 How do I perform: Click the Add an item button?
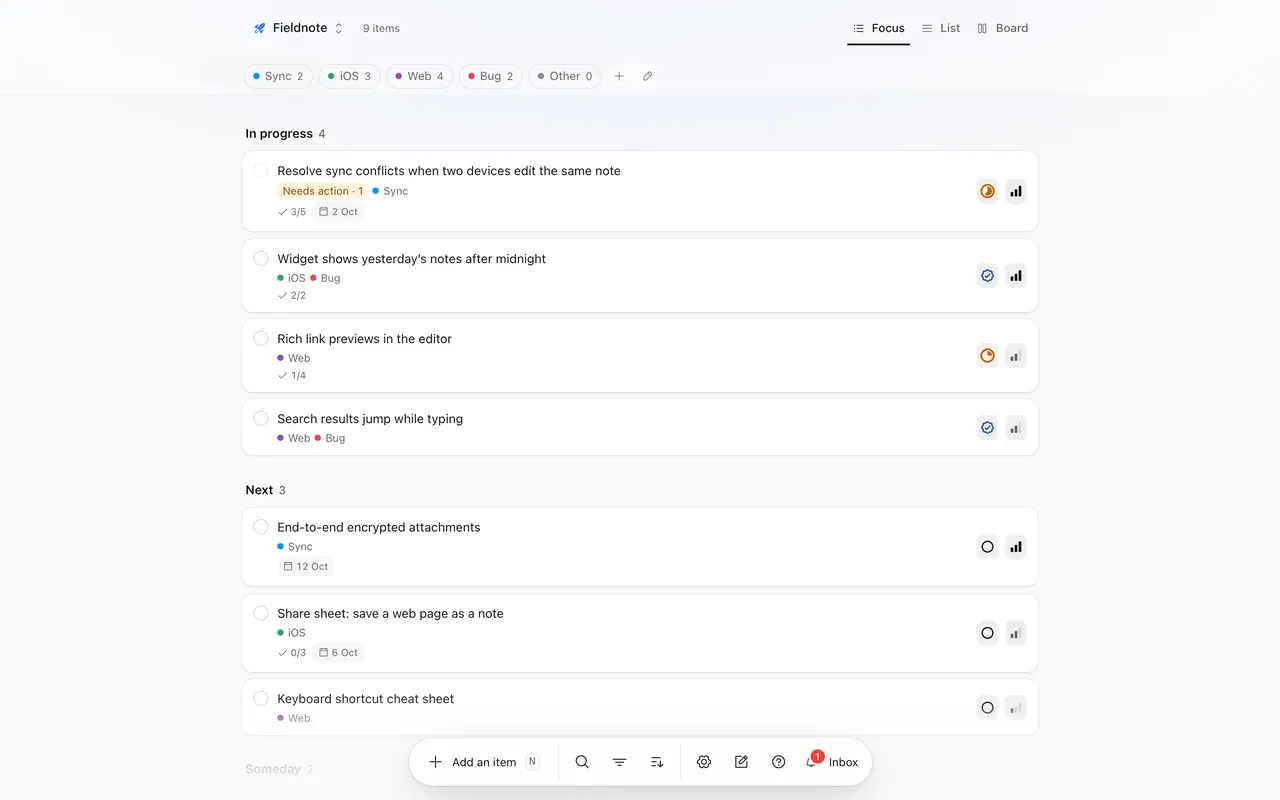coord(484,762)
